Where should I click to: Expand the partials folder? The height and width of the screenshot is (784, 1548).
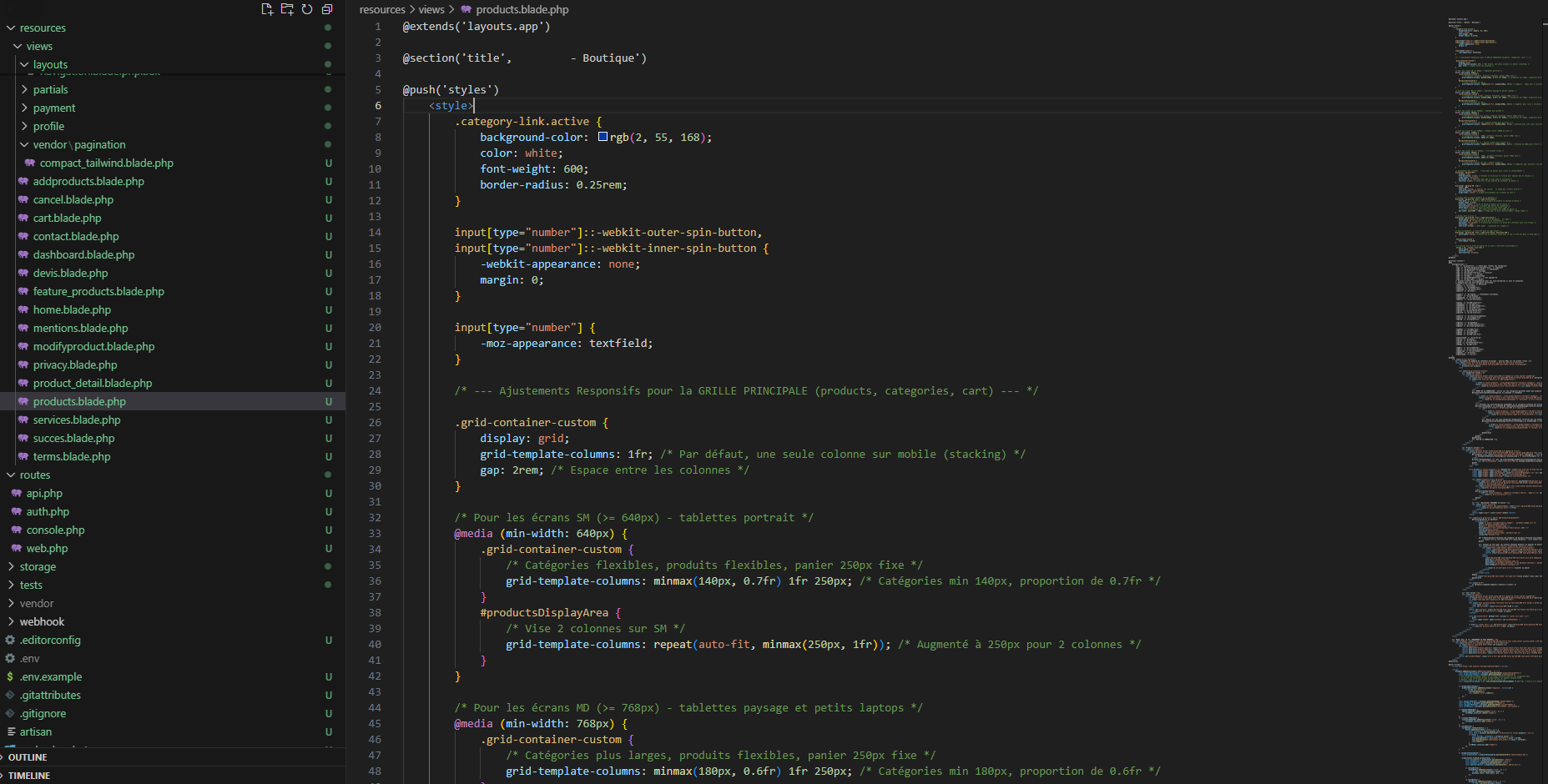(x=172, y=89)
